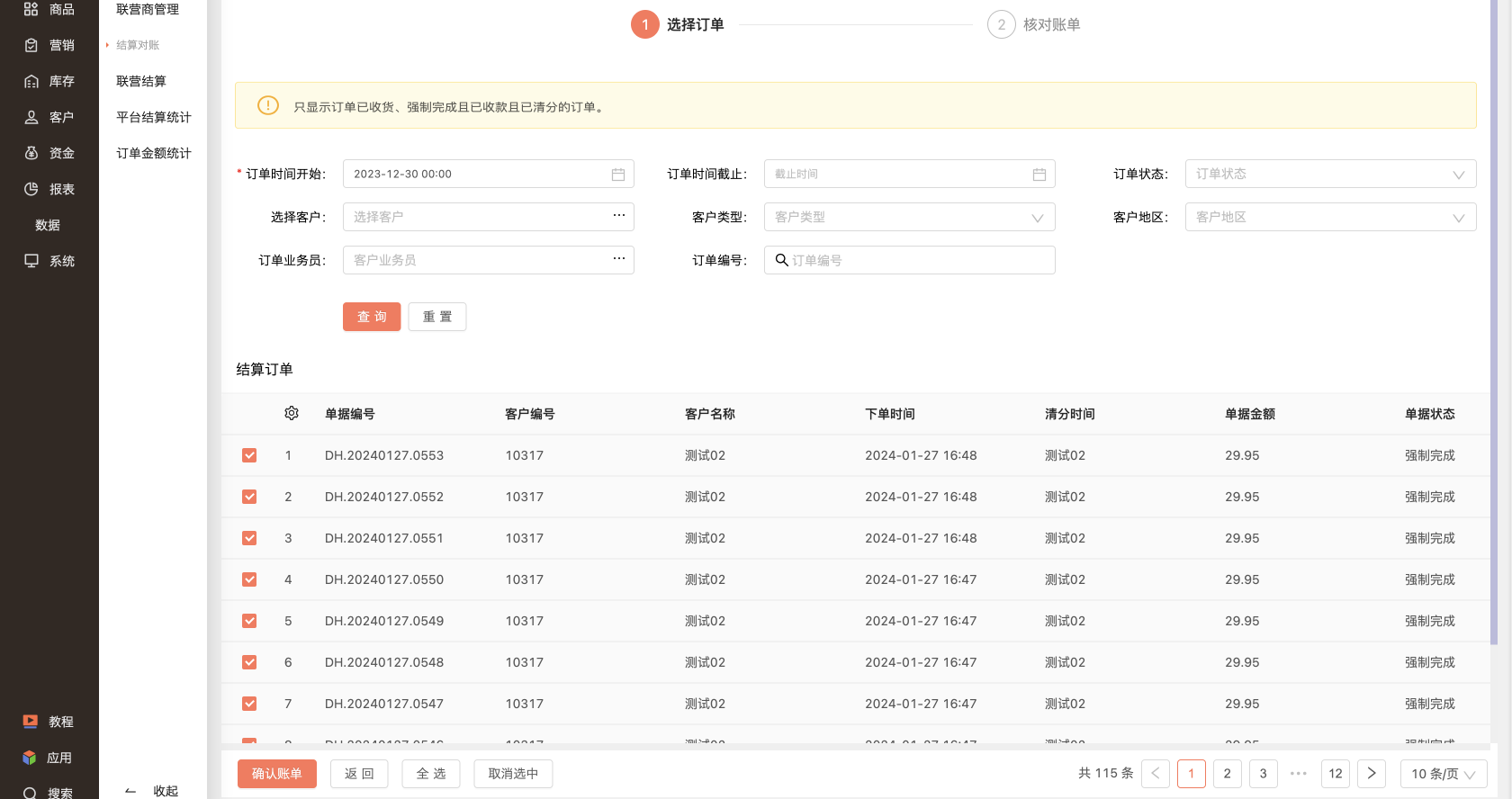Select 结算对账 menu item
This screenshot has height=799, width=1512.
(x=138, y=45)
